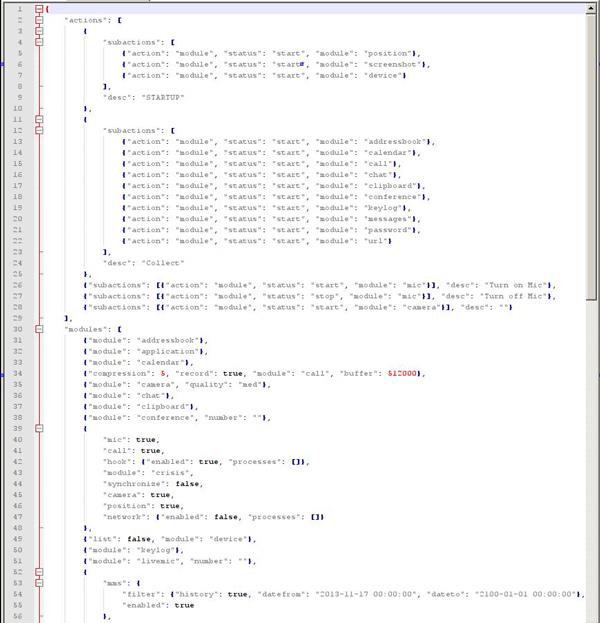Collapse the "modules" array fold on line 30

coord(39,327)
